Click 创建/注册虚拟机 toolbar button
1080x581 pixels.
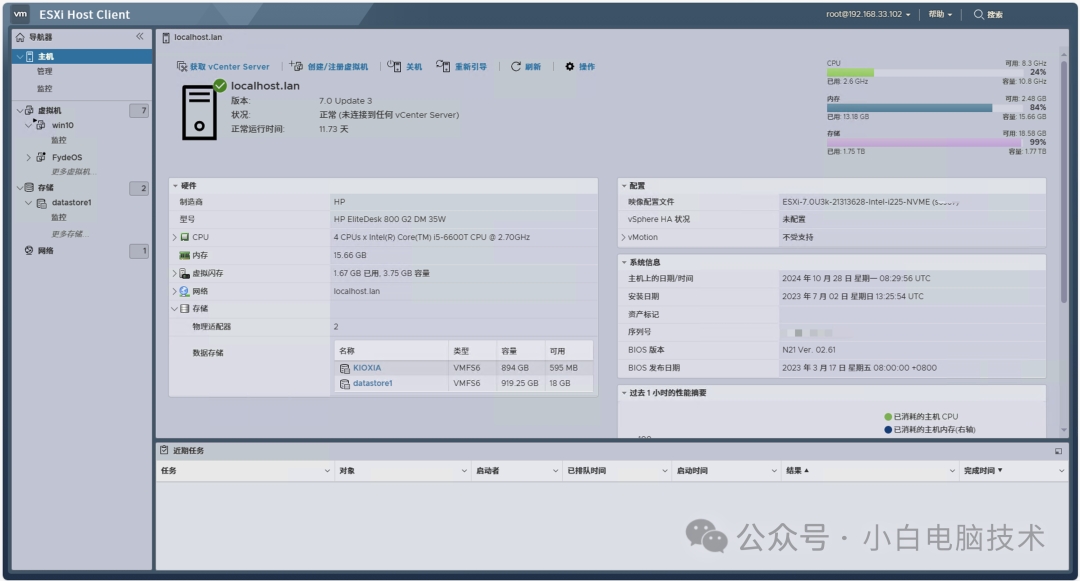329,67
